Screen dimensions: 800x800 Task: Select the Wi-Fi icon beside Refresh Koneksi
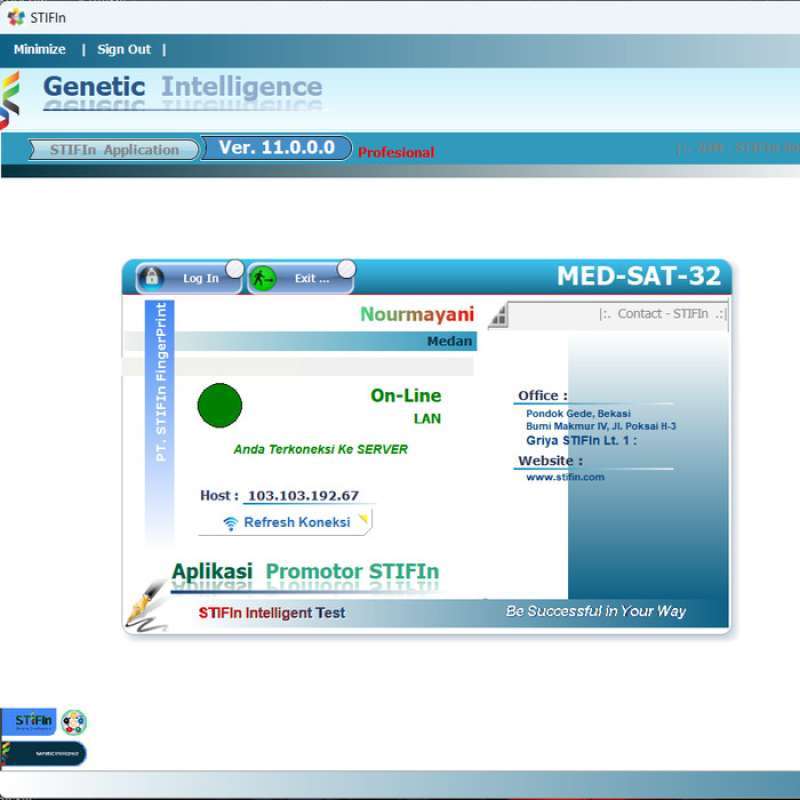[x=230, y=521]
